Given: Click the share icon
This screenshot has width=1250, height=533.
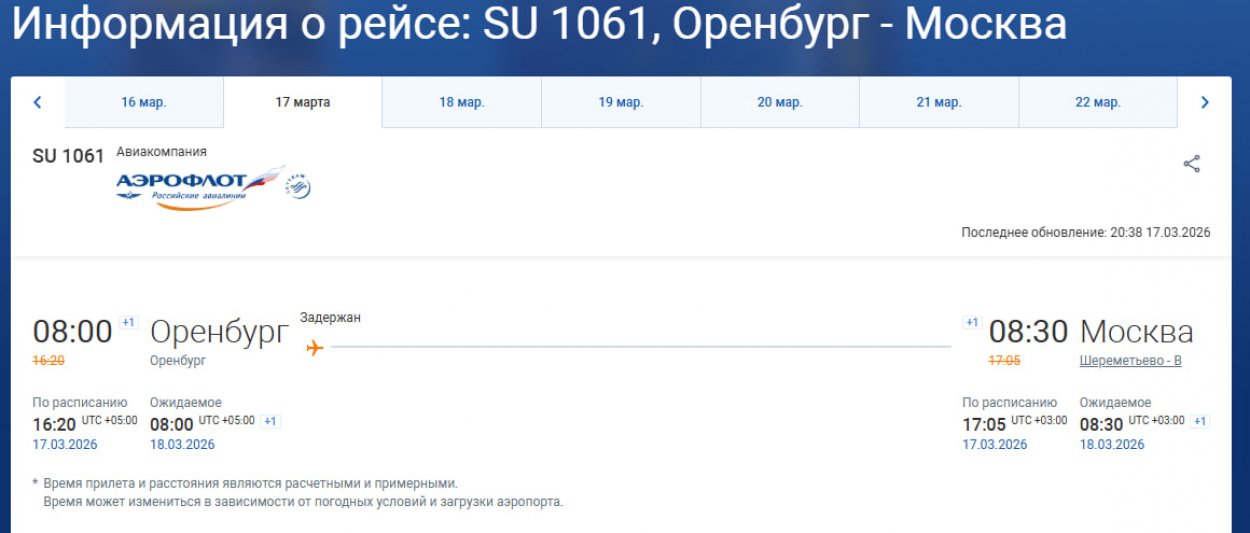Looking at the screenshot, I should (1191, 164).
